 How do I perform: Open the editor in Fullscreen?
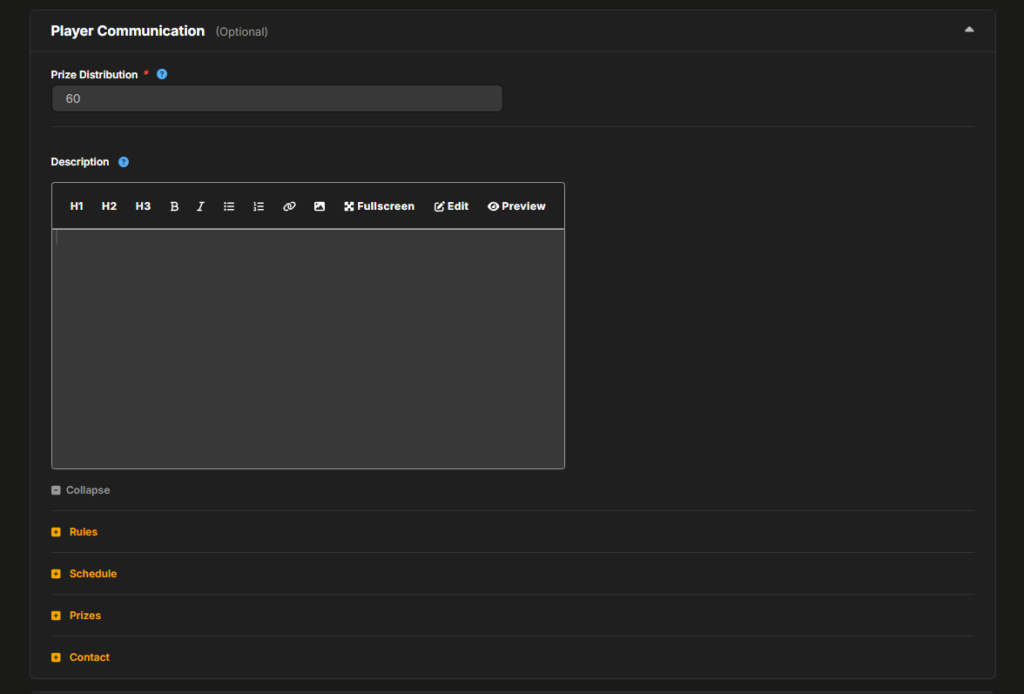click(x=379, y=206)
